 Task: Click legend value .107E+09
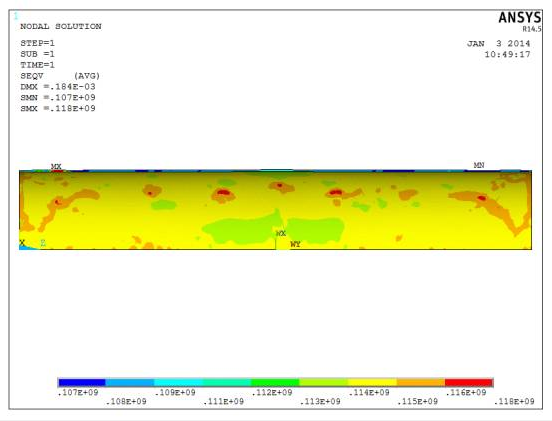pyautogui.click(x=78, y=392)
